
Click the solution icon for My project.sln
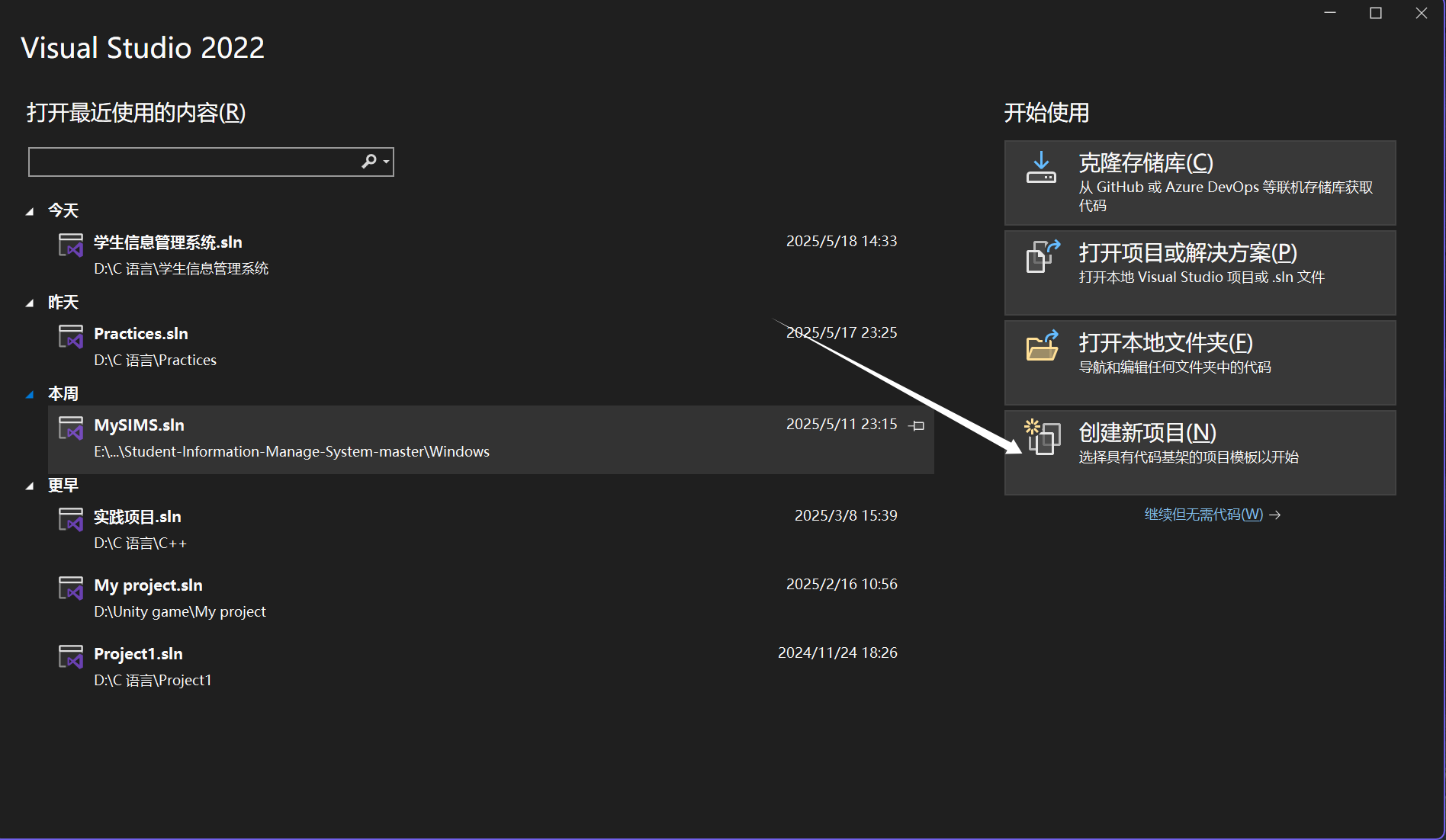71,588
